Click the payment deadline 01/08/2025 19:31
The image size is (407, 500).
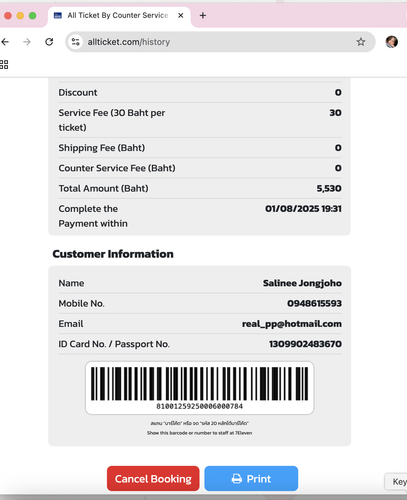(303, 209)
